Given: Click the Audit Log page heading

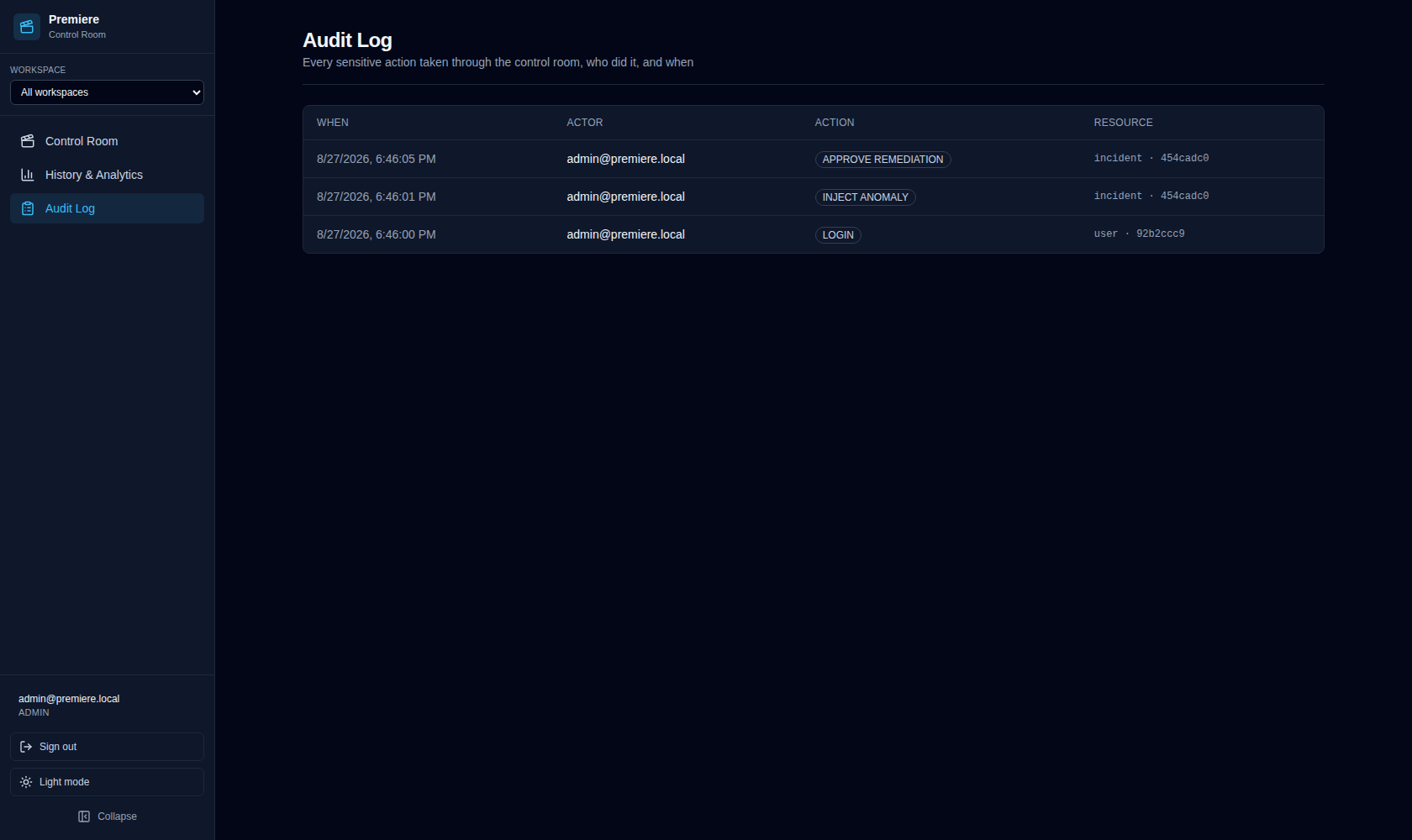Looking at the screenshot, I should 347,40.
